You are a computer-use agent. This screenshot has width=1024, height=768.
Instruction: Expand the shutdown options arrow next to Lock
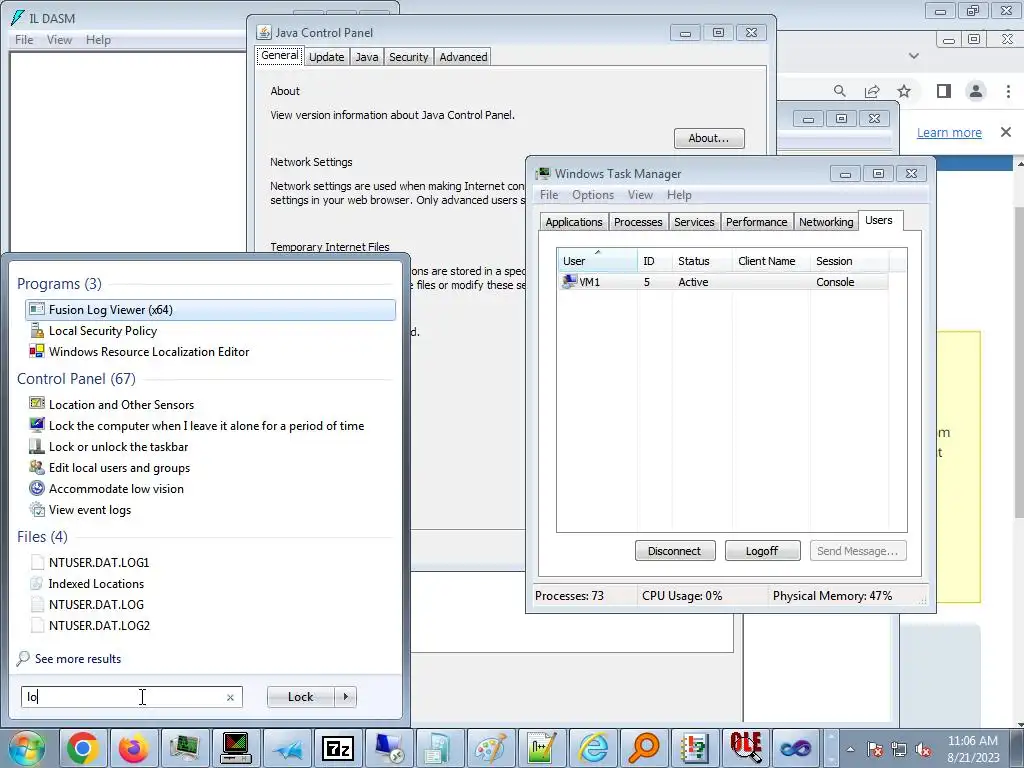point(345,697)
